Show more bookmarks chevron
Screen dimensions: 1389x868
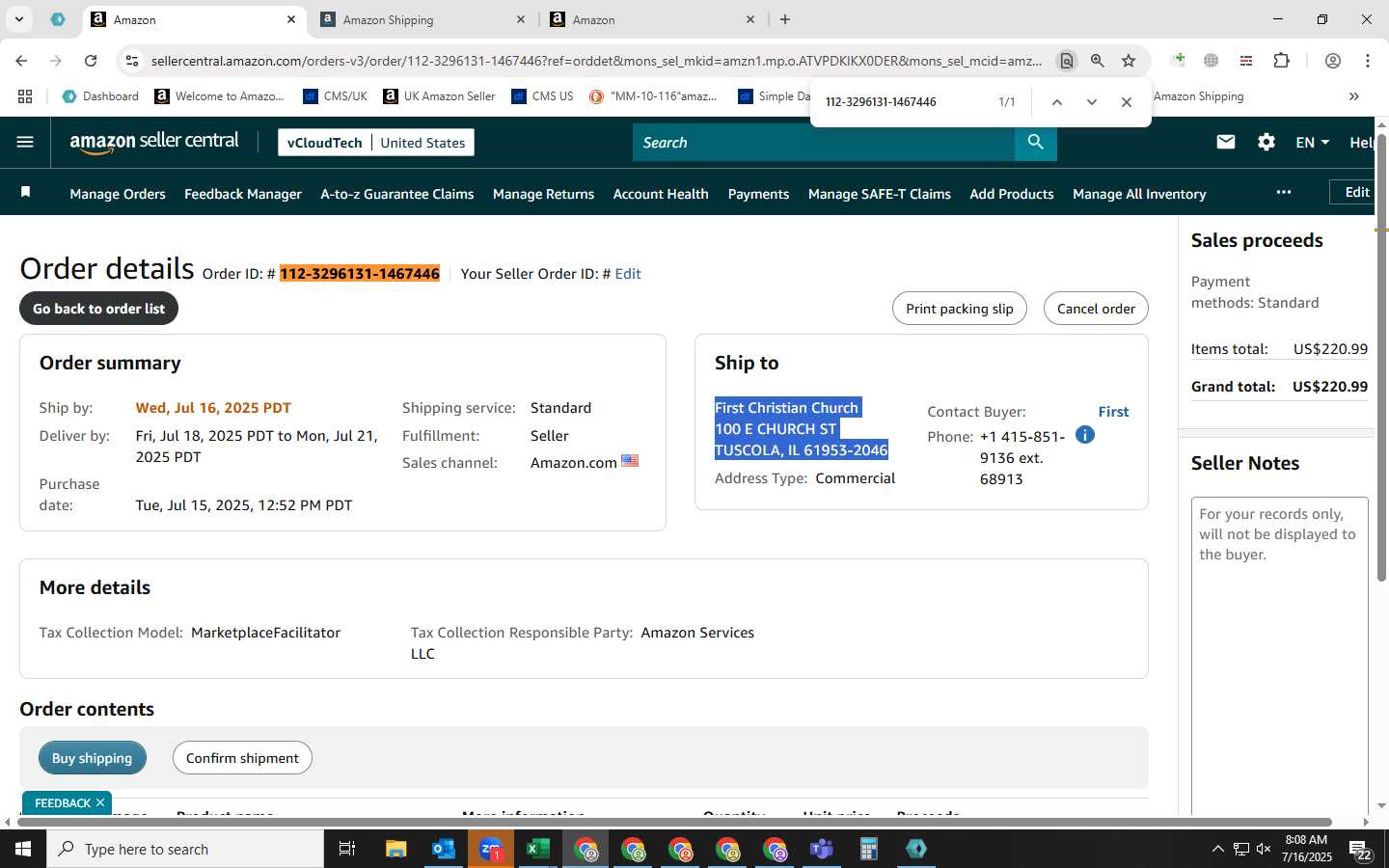(x=1354, y=96)
